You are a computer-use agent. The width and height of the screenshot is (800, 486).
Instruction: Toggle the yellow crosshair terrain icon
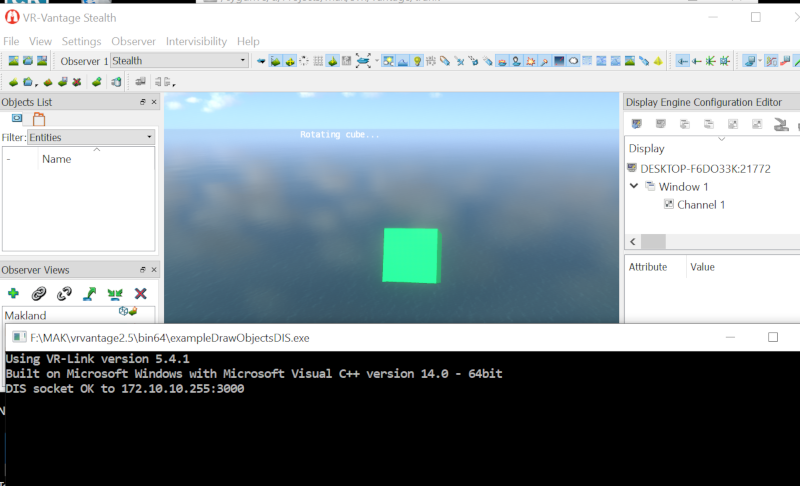(290, 61)
